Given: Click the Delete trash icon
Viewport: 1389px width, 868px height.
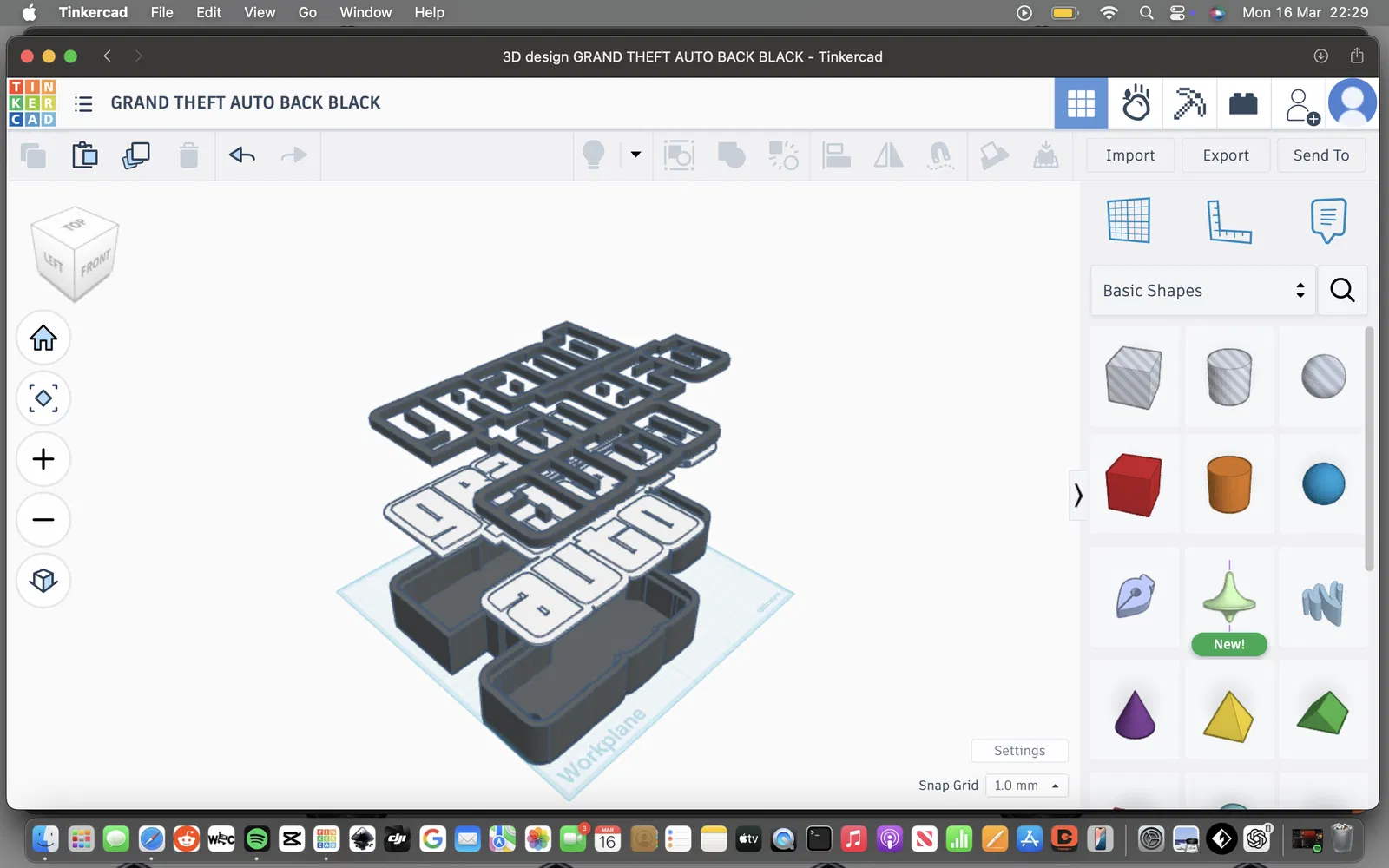Looking at the screenshot, I should coord(188,155).
